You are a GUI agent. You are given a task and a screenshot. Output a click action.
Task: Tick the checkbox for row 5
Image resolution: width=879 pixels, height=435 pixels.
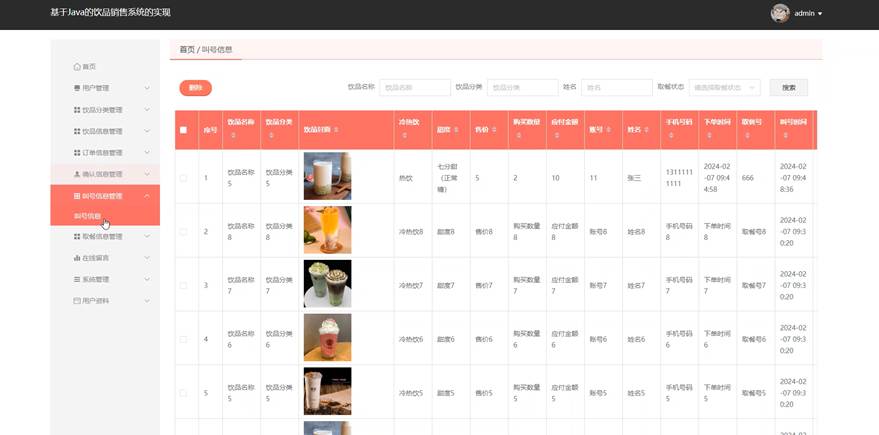click(183, 393)
